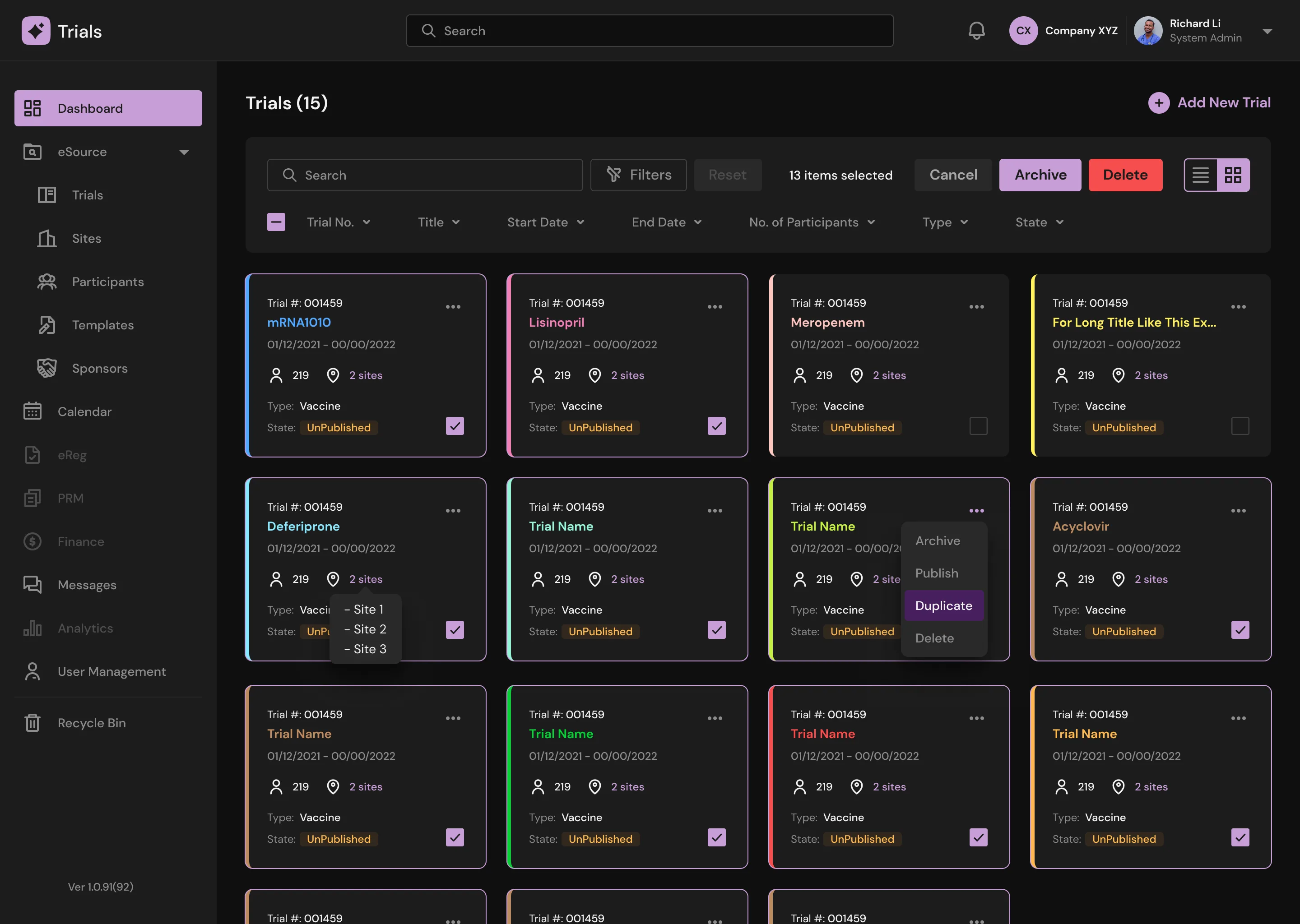This screenshot has height=924, width=1300.
Task: Switch to list view
Action: click(x=1200, y=175)
